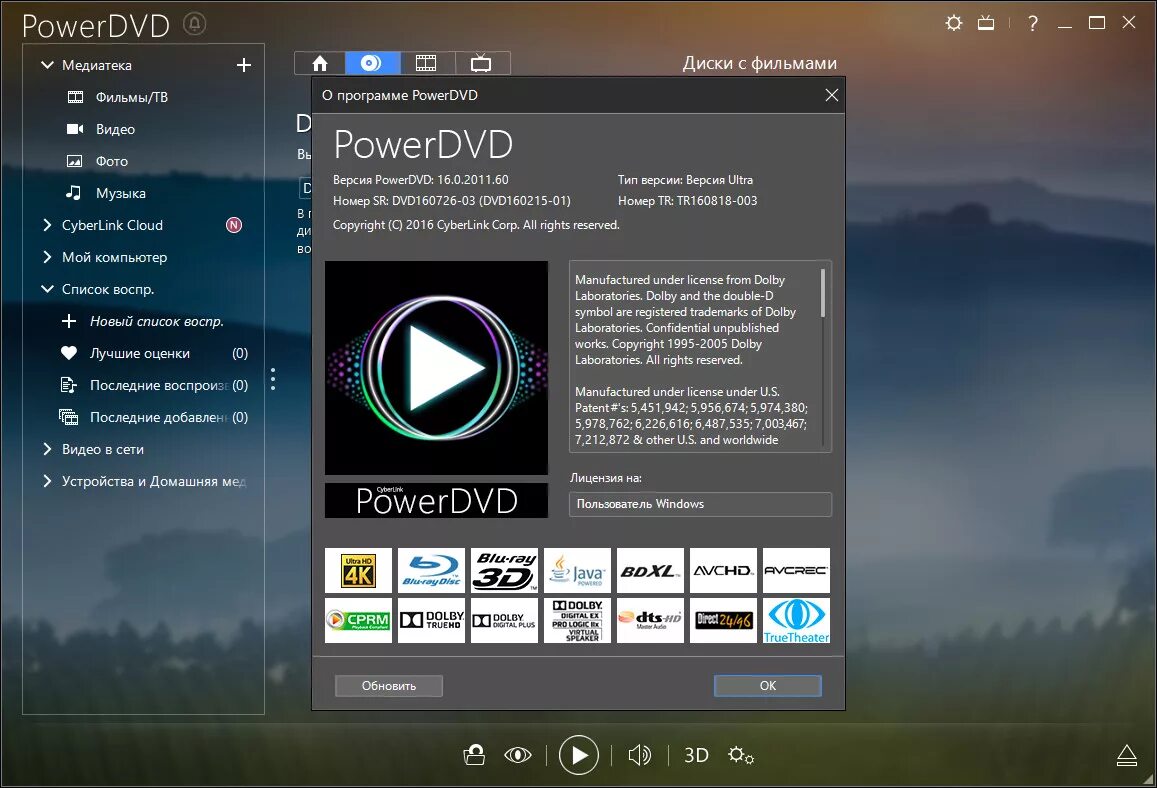
Task: Select the TV tab
Action: (x=481, y=63)
